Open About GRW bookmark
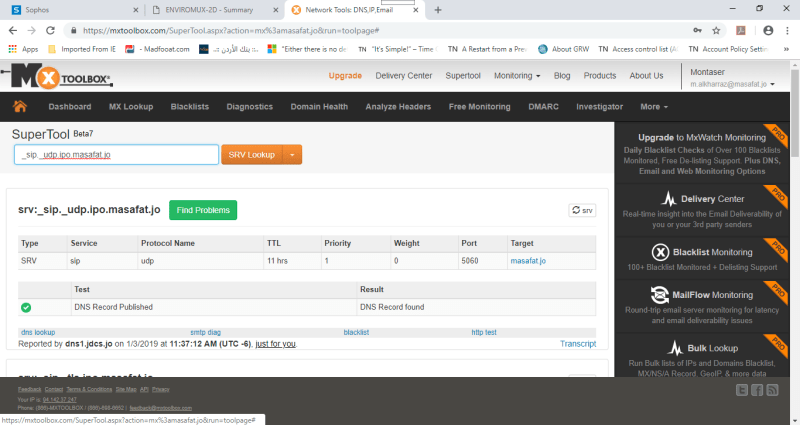800x425 pixels. click(x=564, y=49)
